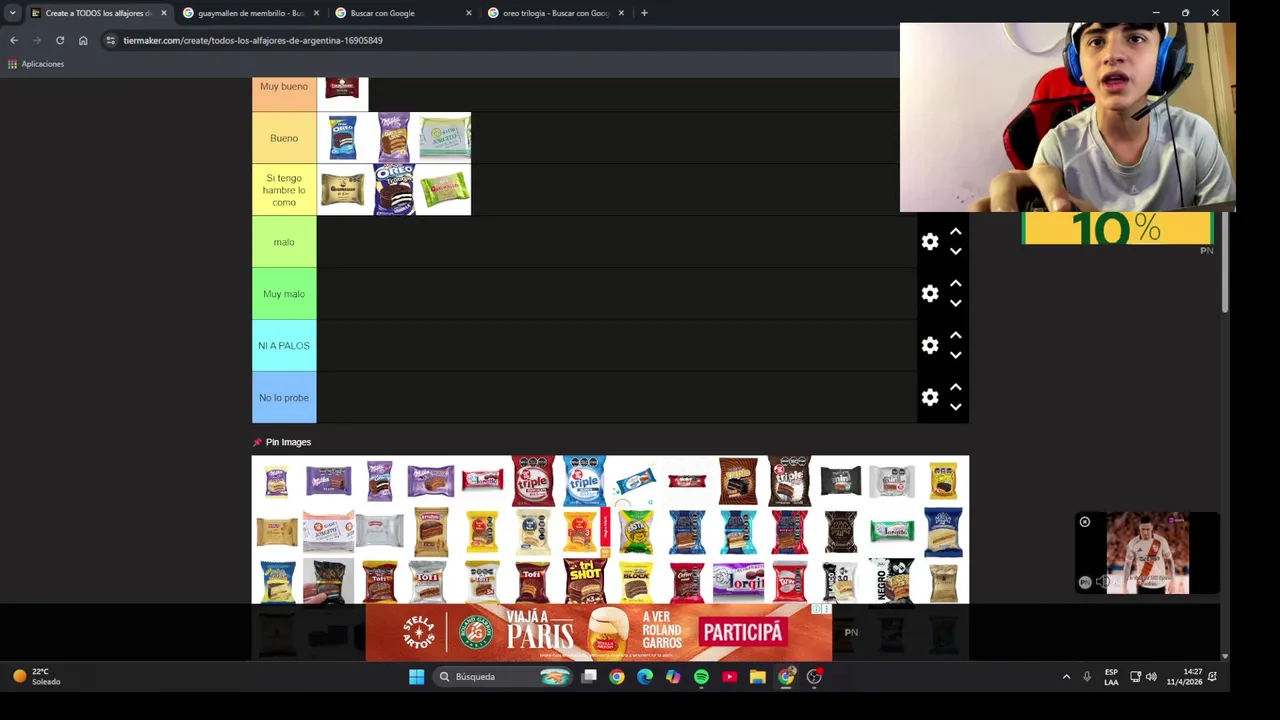The width and height of the screenshot is (1280, 720).
Task: Move the malo row down
Action: coord(955,252)
